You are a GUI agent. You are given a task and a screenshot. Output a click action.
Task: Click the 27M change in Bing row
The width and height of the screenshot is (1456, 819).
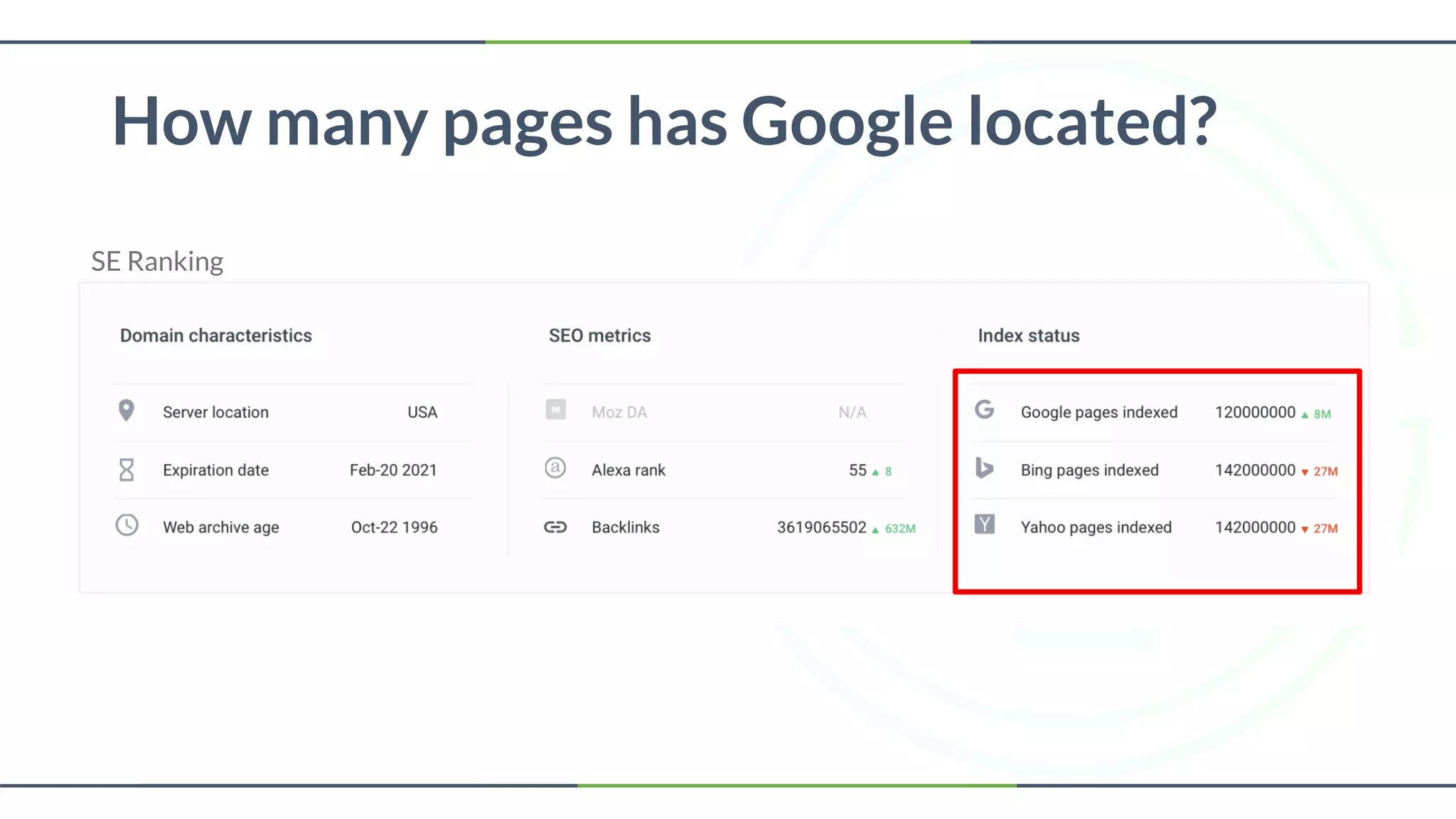point(1326,471)
